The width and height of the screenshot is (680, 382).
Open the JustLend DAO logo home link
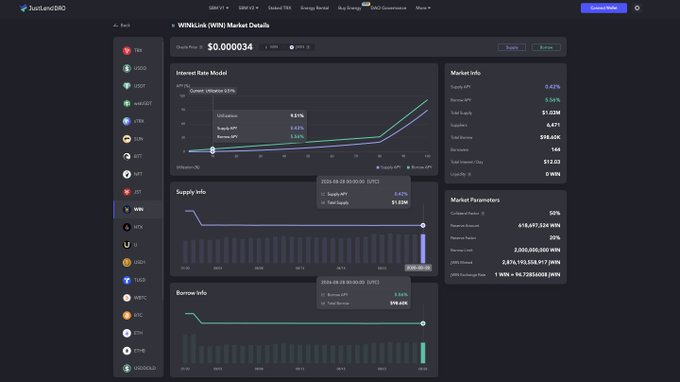click(42, 8)
